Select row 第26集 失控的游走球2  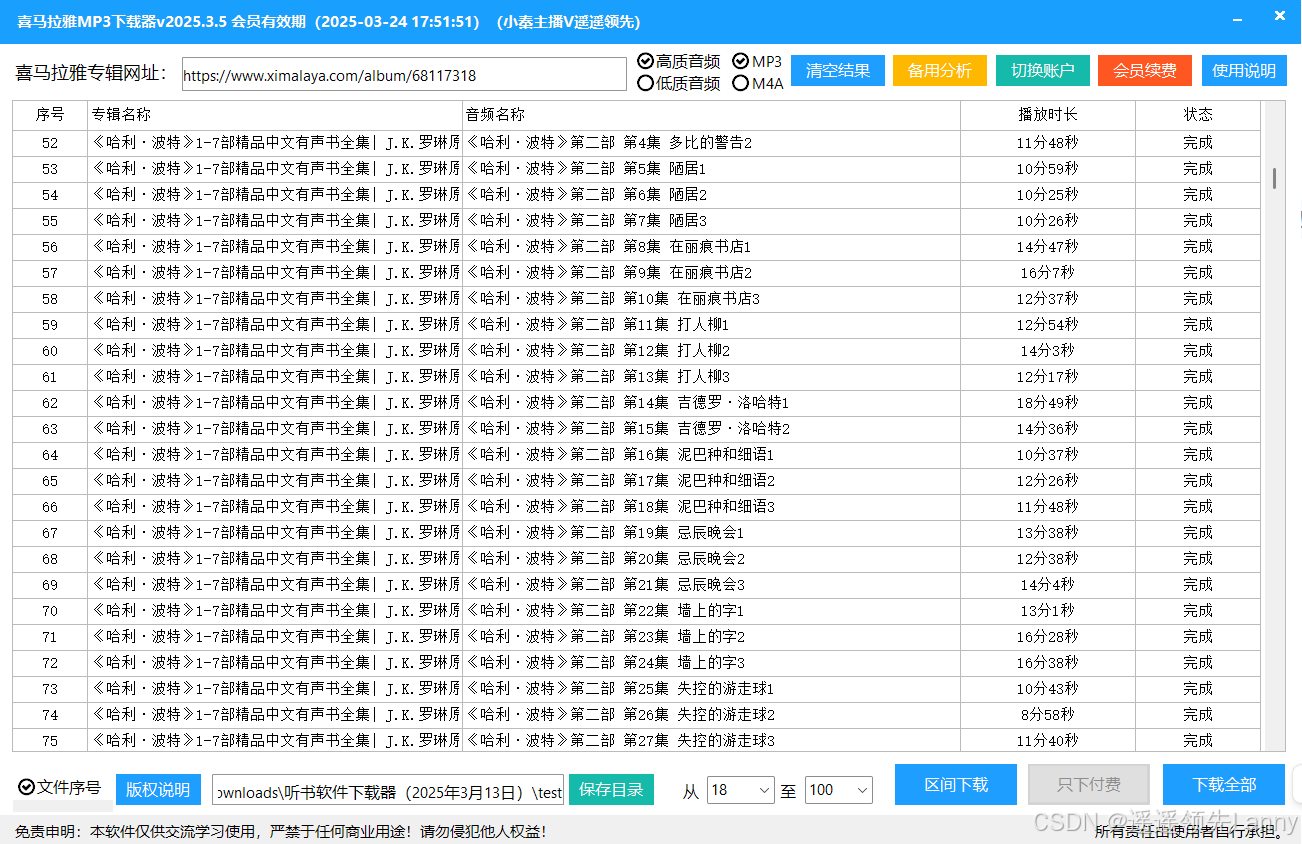pyautogui.click(x=637, y=715)
